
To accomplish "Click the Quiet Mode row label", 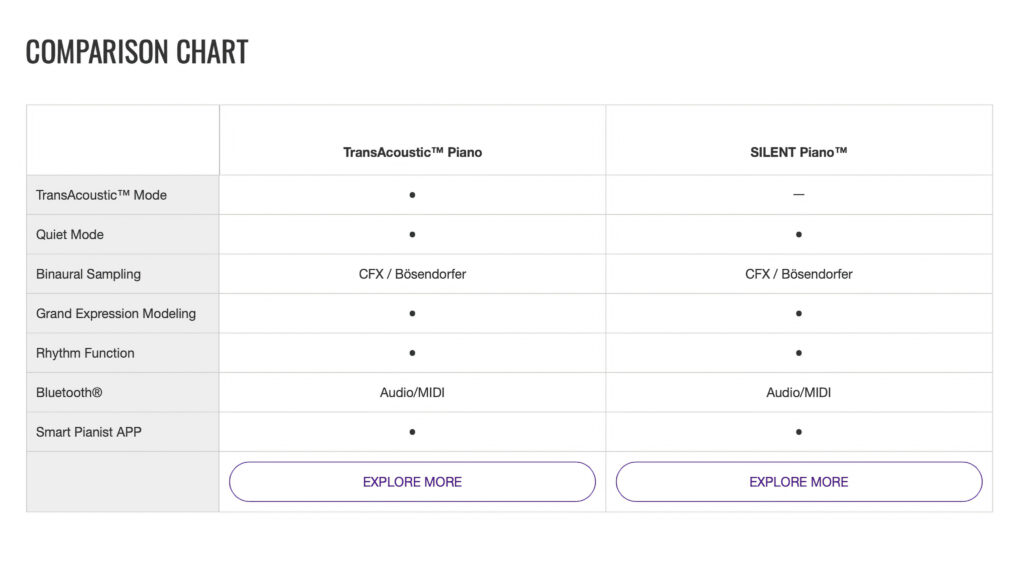I will (x=70, y=234).
